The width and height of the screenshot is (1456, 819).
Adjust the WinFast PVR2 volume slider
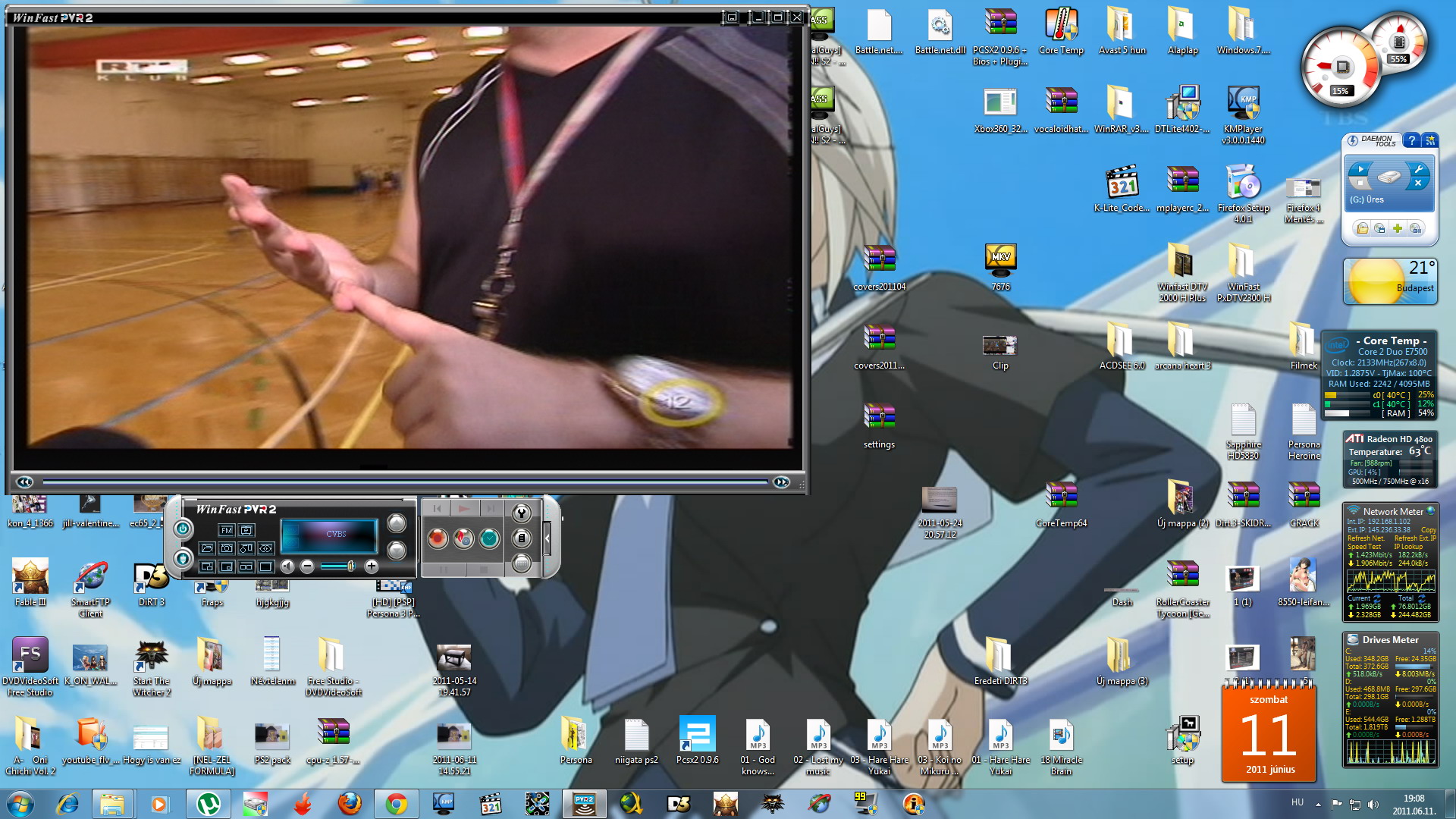[x=338, y=566]
